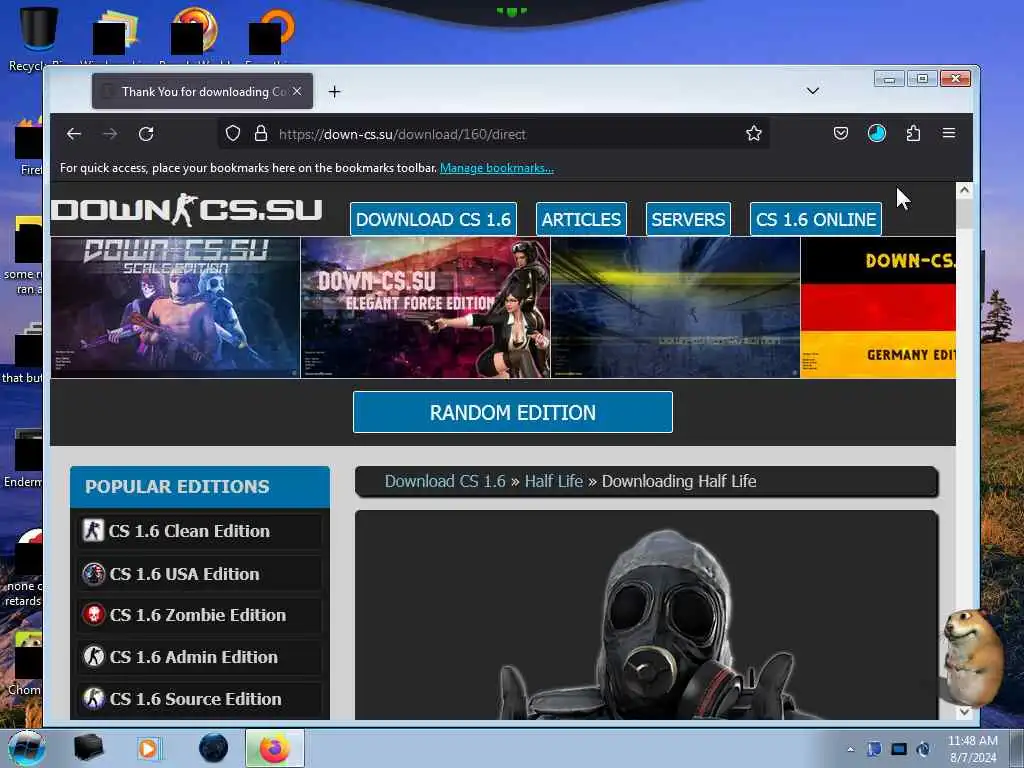Click the Windows Start orb
This screenshot has height=768, width=1024.
[x=26, y=748]
